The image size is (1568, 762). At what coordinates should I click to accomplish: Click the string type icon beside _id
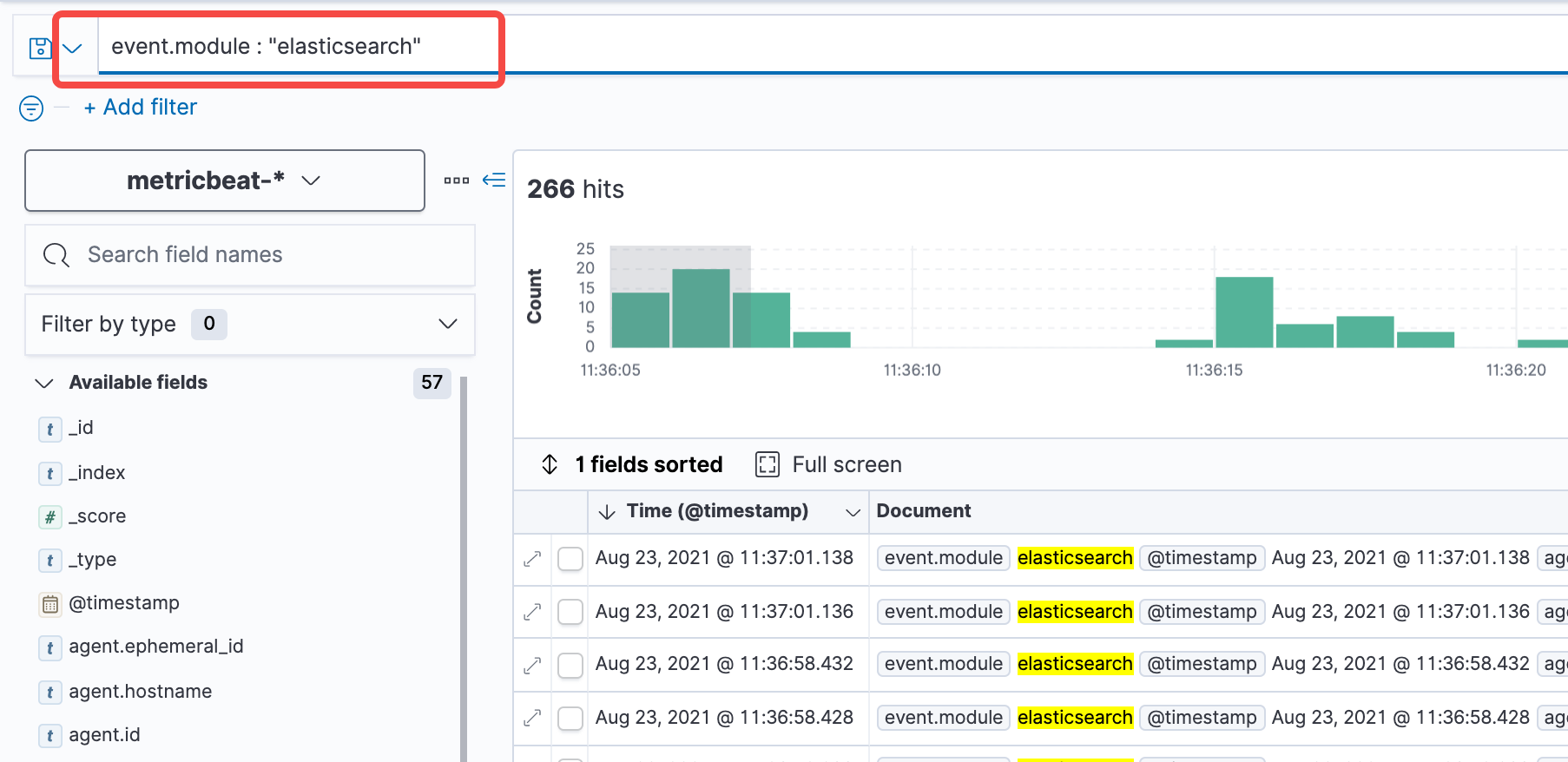pos(49,429)
